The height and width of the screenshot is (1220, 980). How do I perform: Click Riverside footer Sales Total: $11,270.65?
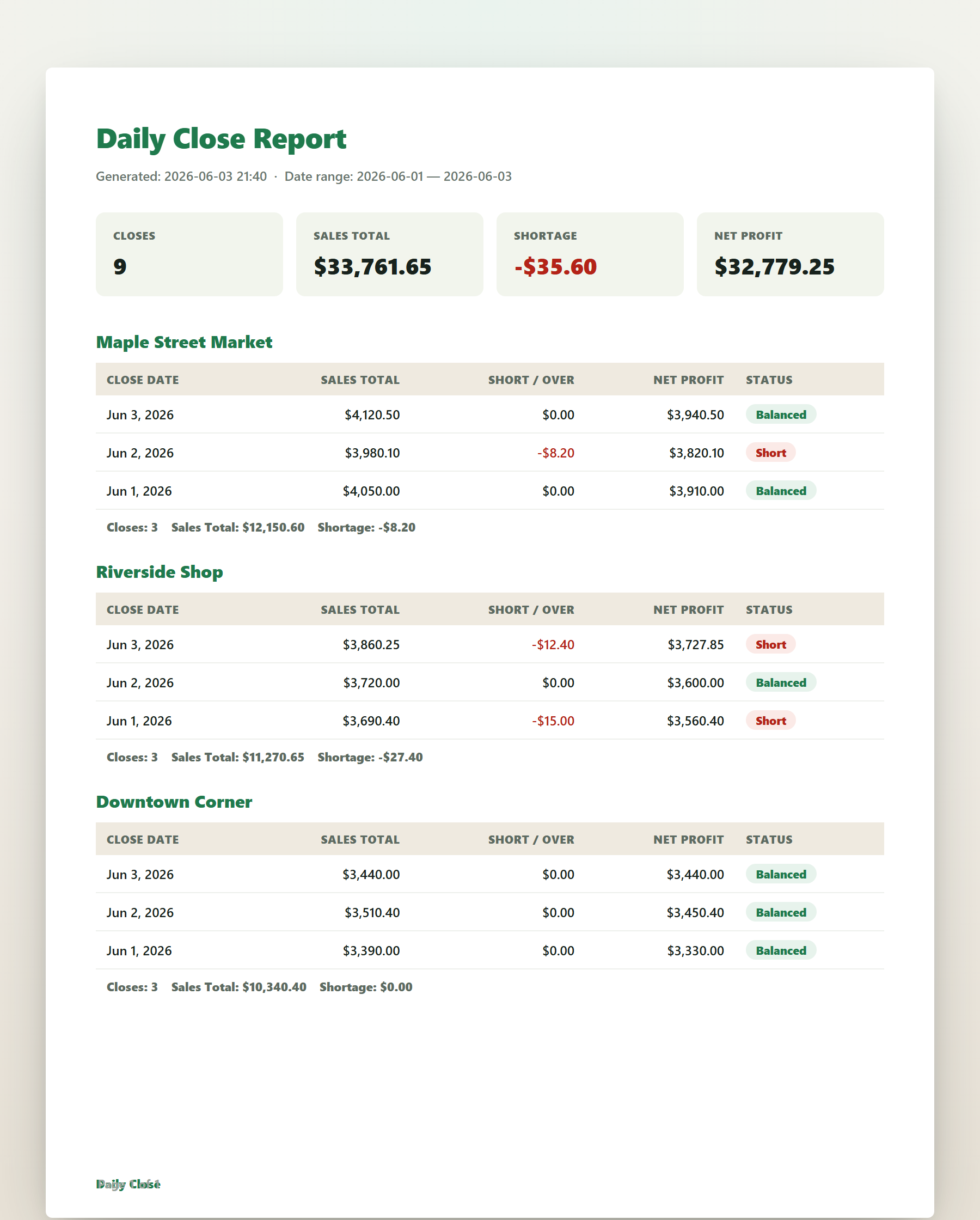click(x=237, y=757)
